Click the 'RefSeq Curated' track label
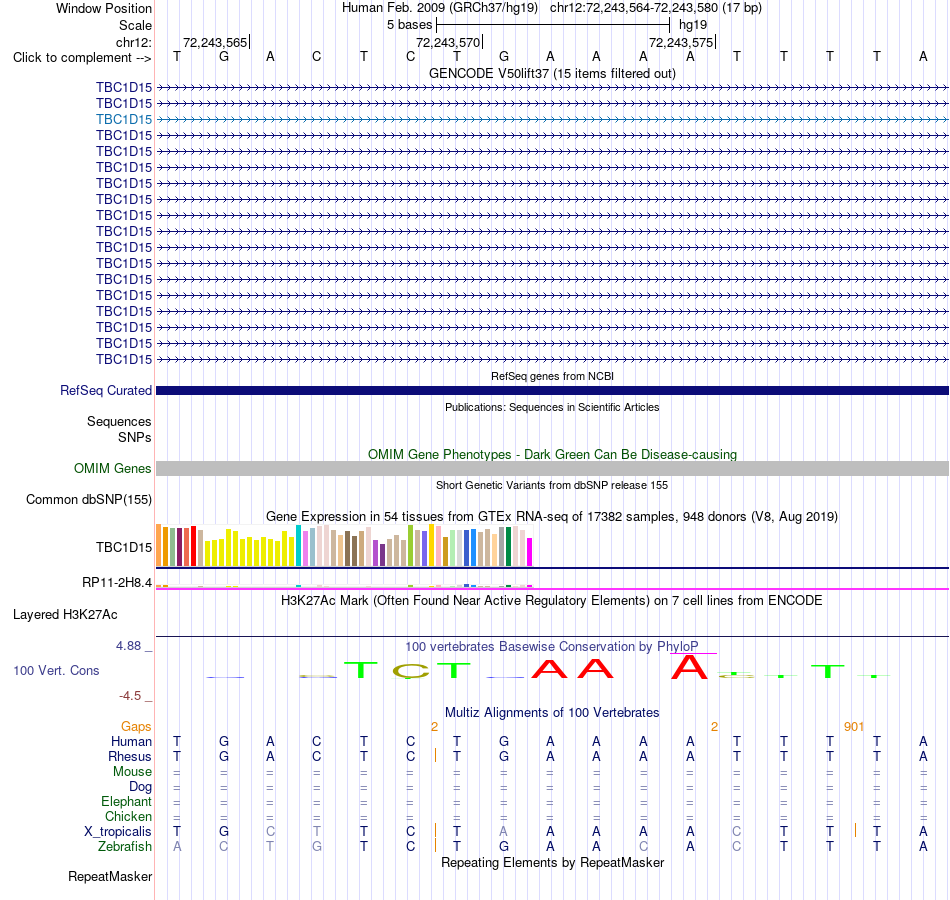Screen dimensions: 950x900 point(106,390)
